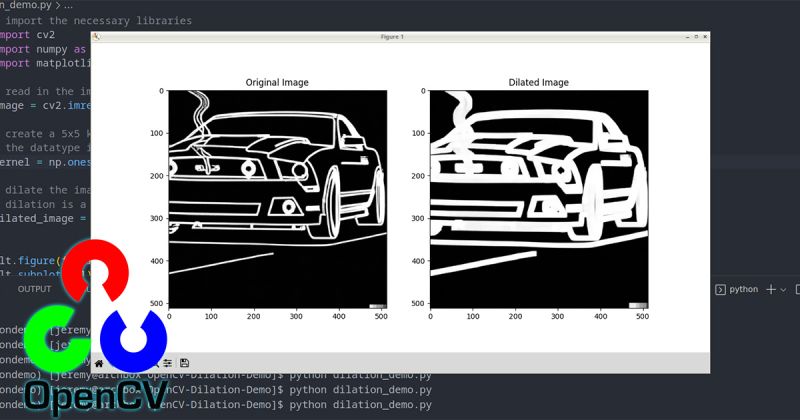
Task: Click inside the Dilated Image plot
Action: [539, 200]
